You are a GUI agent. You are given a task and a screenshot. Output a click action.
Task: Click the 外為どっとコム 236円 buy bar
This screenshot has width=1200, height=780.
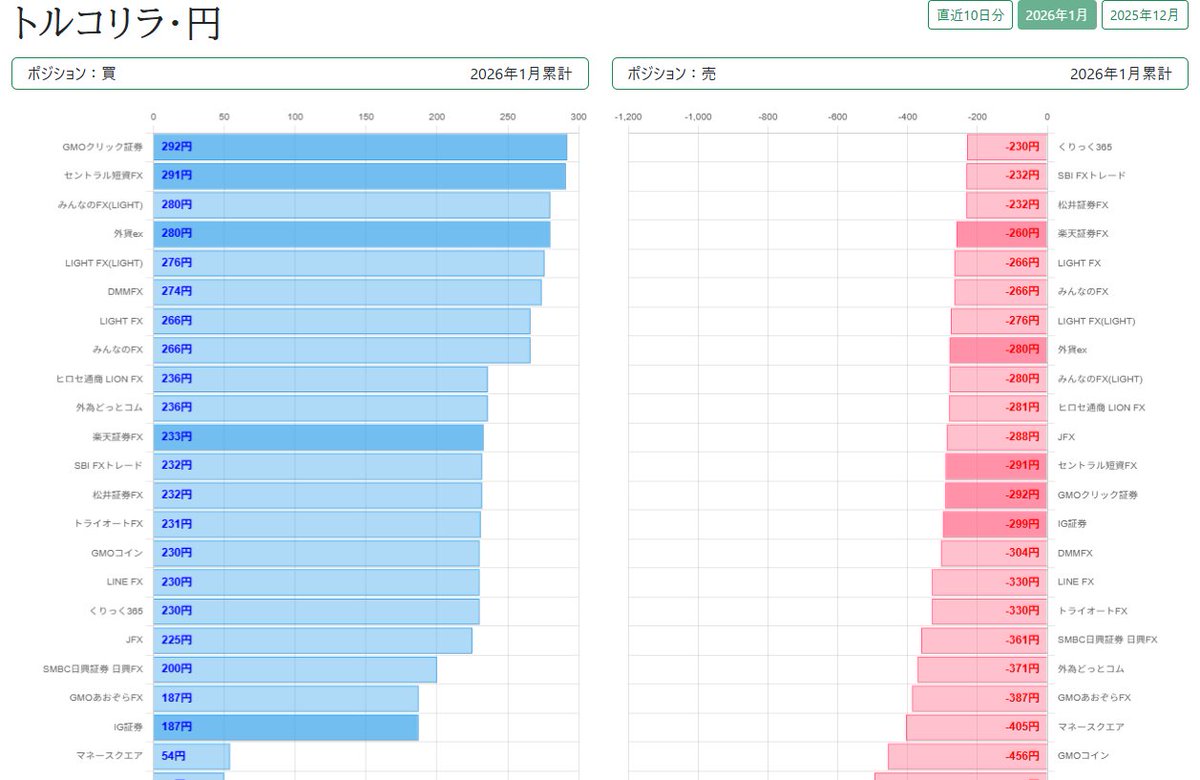pyautogui.click(x=320, y=408)
